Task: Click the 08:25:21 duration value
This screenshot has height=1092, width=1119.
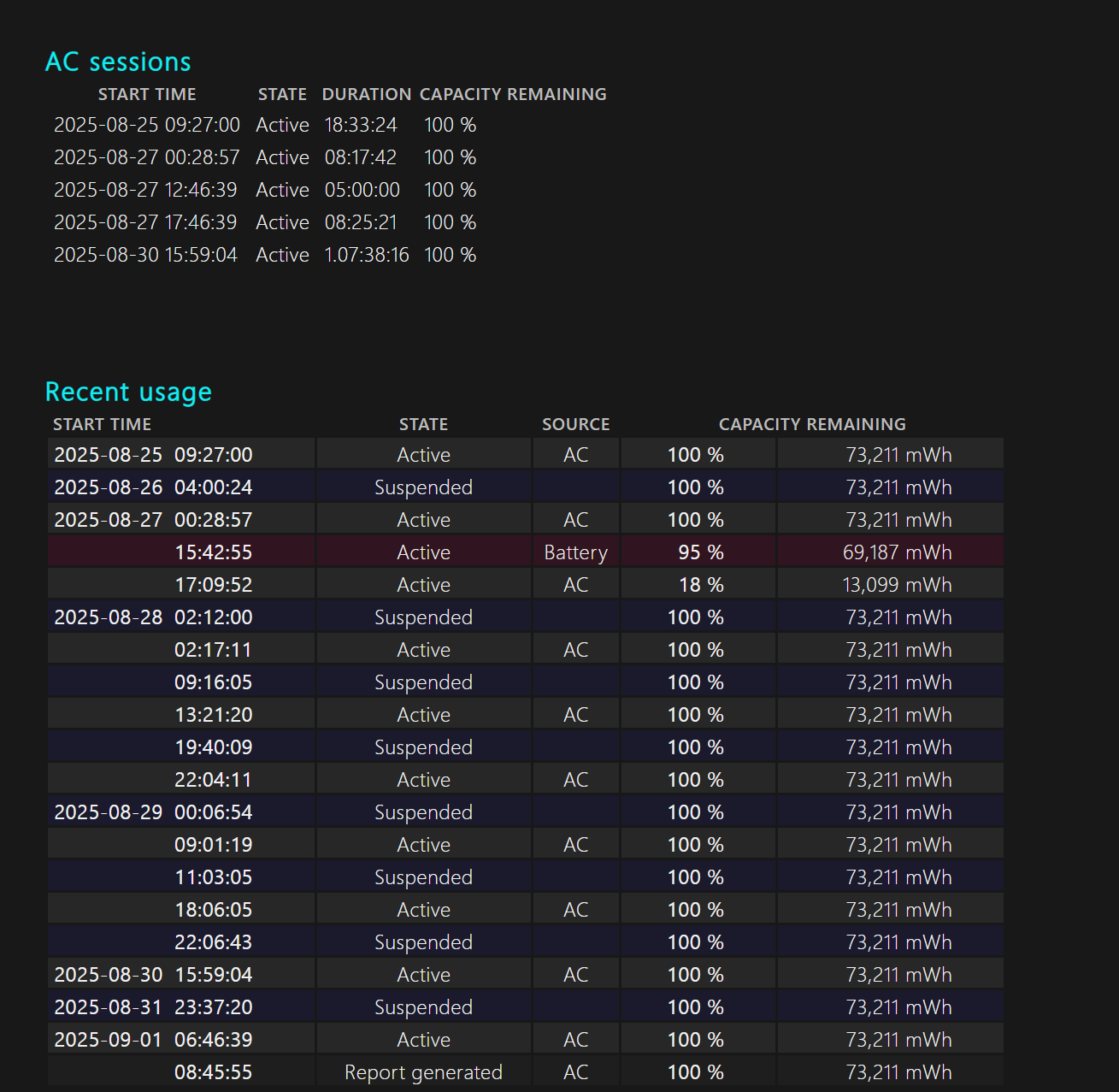Action: 361,222
